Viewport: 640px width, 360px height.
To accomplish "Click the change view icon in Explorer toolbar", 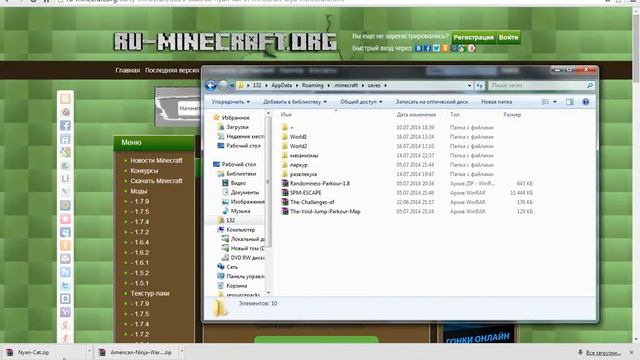I will (545, 102).
